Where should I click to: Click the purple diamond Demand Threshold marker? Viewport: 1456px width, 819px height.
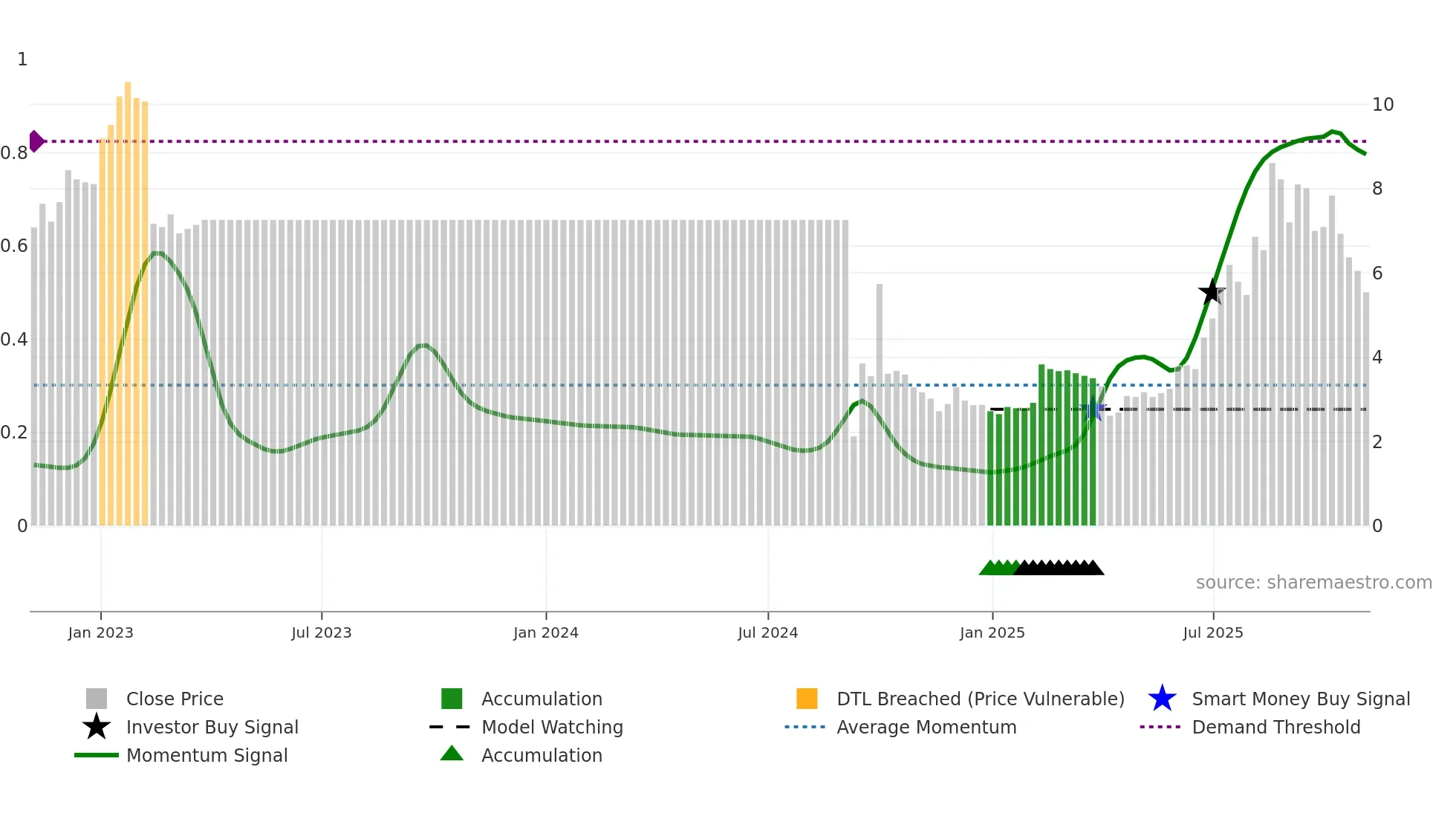click(36, 141)
